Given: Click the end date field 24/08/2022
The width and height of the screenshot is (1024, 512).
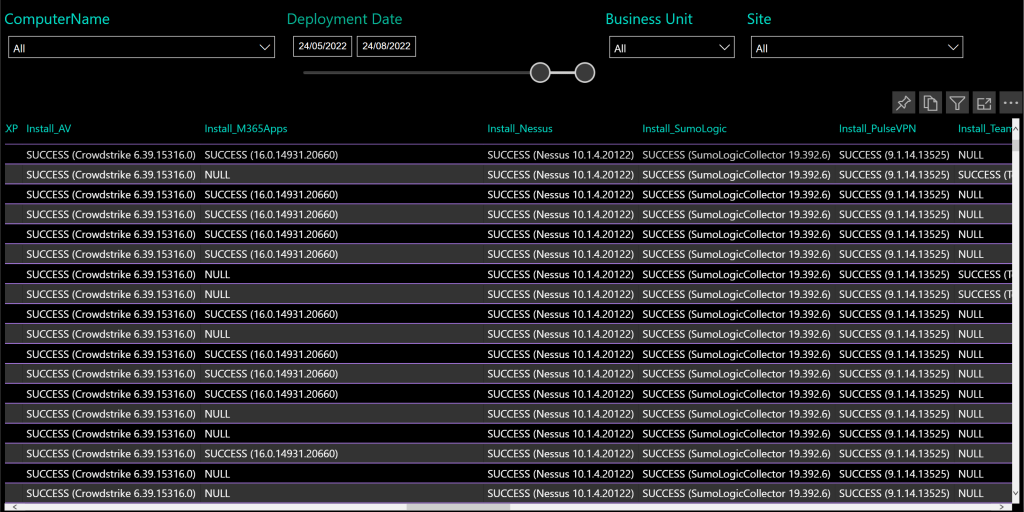Looking at the screenshot, I should tap(386, 47).
